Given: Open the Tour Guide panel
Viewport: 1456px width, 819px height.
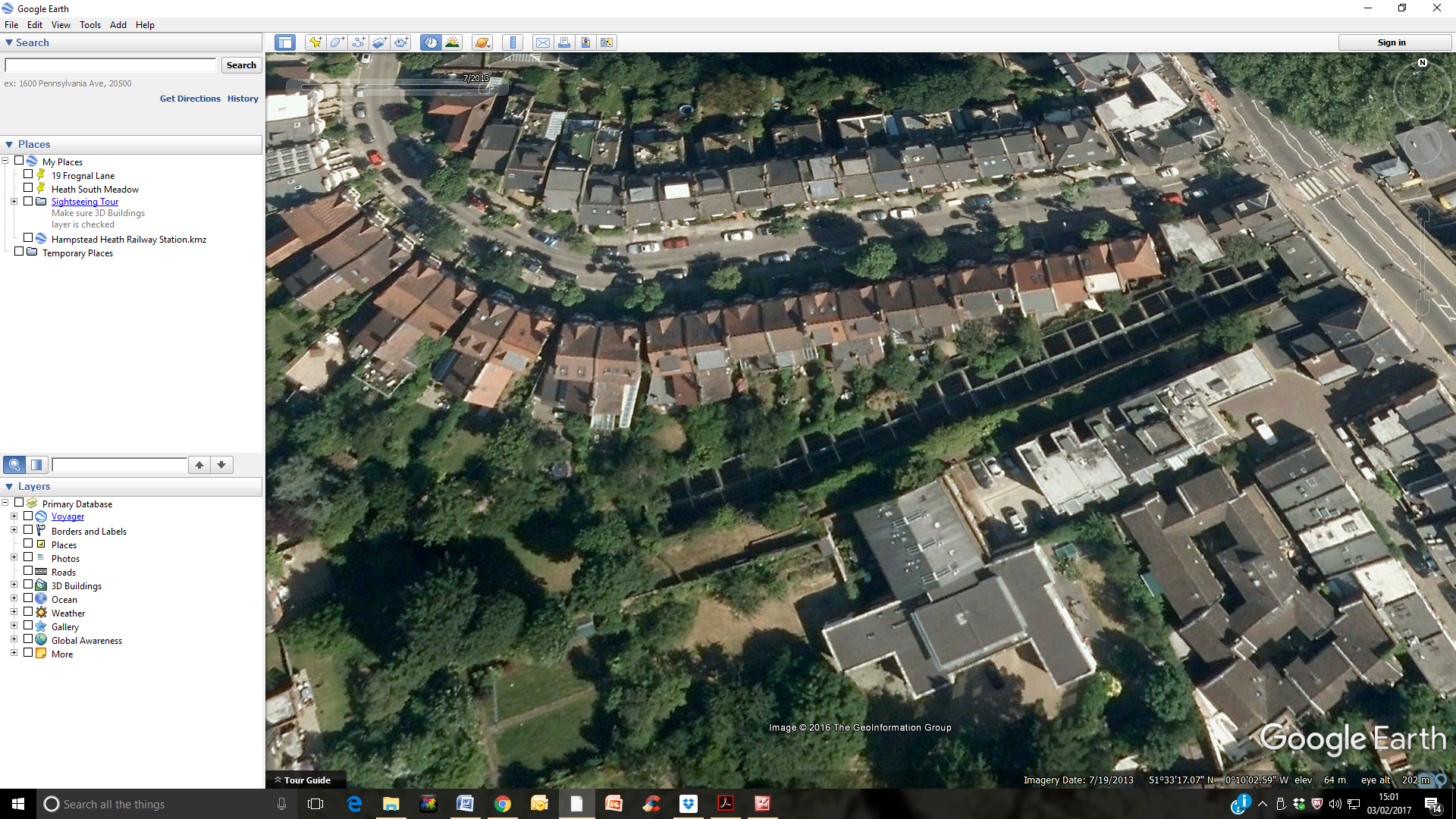Looking at the screenshot, I should 307,780.
